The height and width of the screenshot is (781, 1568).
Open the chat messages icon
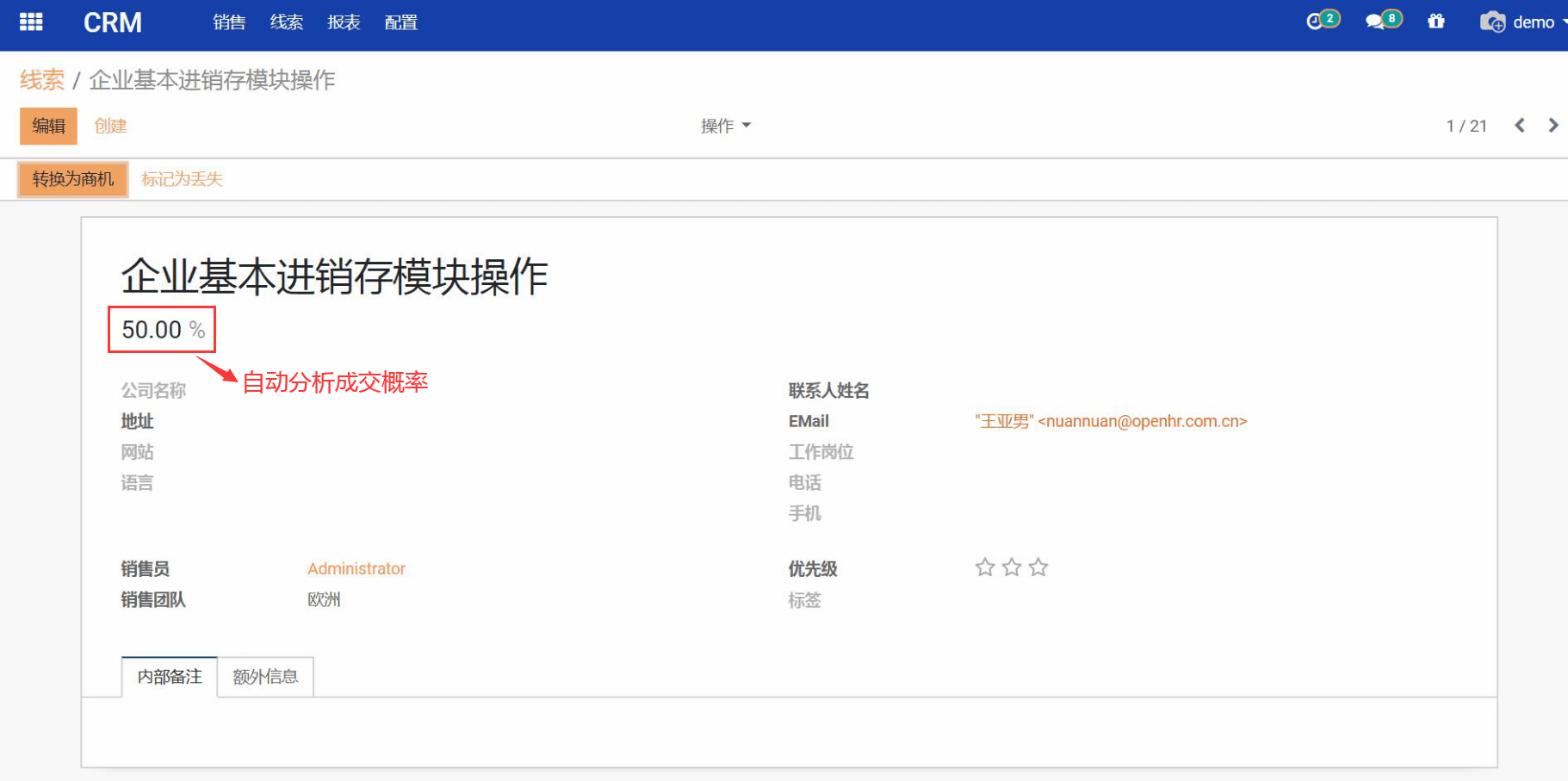1379,22
